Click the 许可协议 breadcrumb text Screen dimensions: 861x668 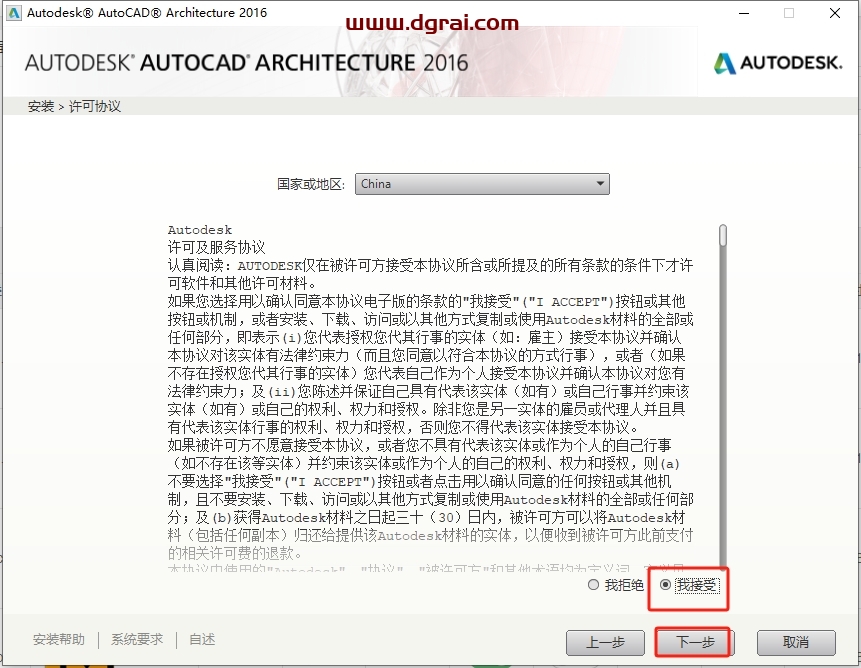click(x=94, y=106)
